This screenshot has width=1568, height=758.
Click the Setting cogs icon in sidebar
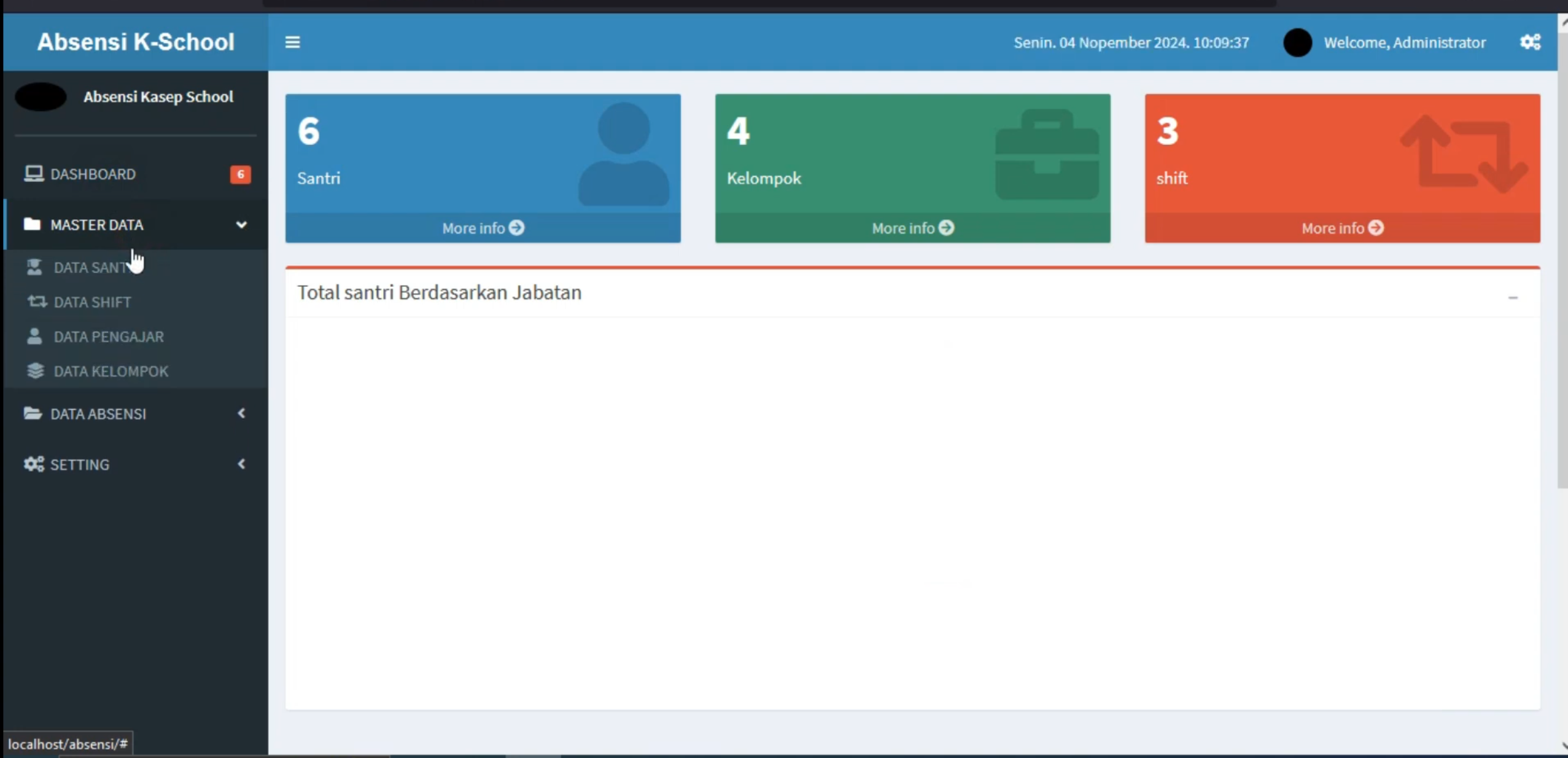(34, 464)
